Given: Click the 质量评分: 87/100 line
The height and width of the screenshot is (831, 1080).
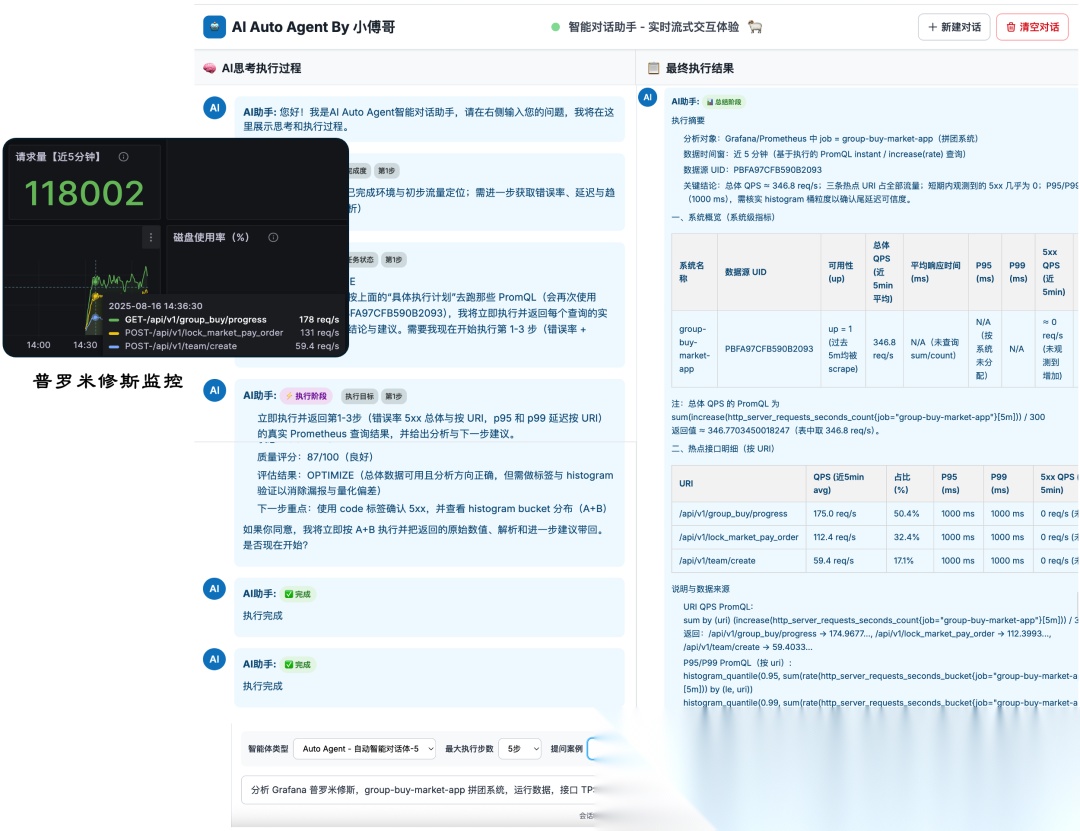Looking at the screenshot, I should coord(315,457).
